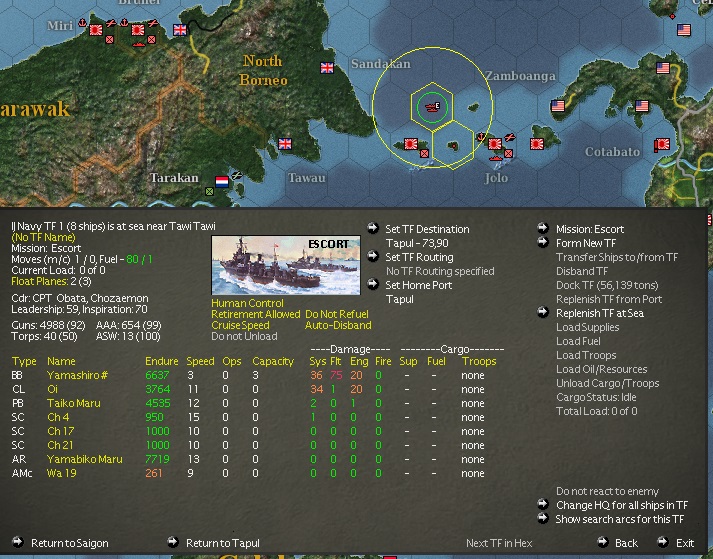Click Return to Saigon
713x559 pixels.
coord(70,543)
